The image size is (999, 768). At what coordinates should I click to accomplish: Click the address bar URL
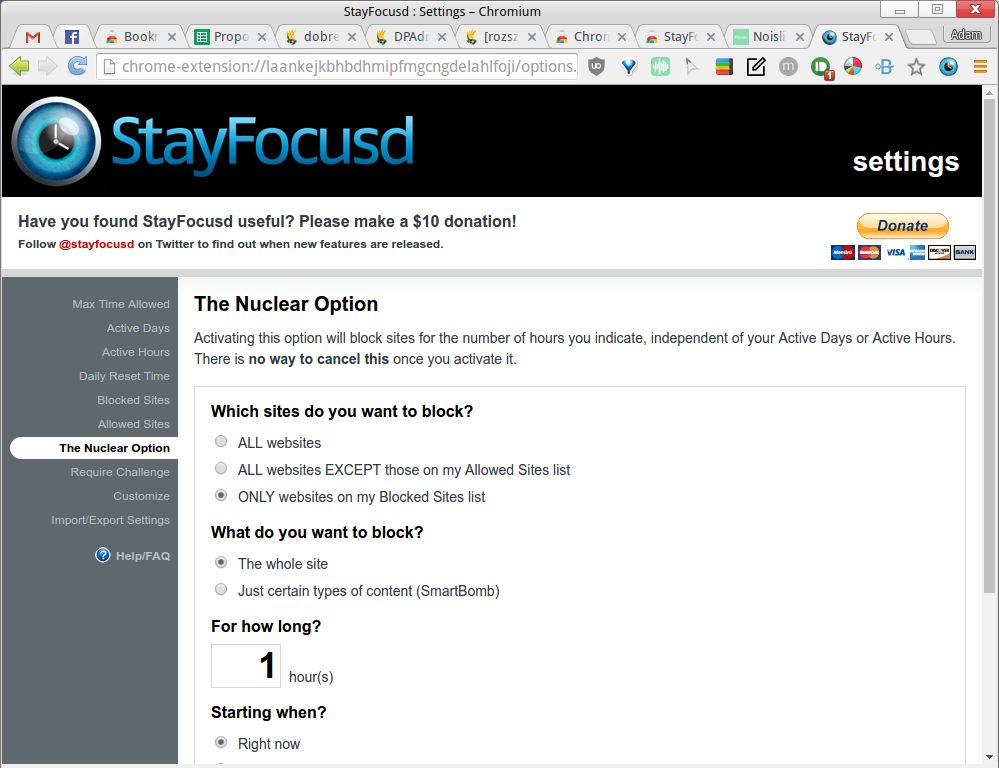(x=349, y=66)
